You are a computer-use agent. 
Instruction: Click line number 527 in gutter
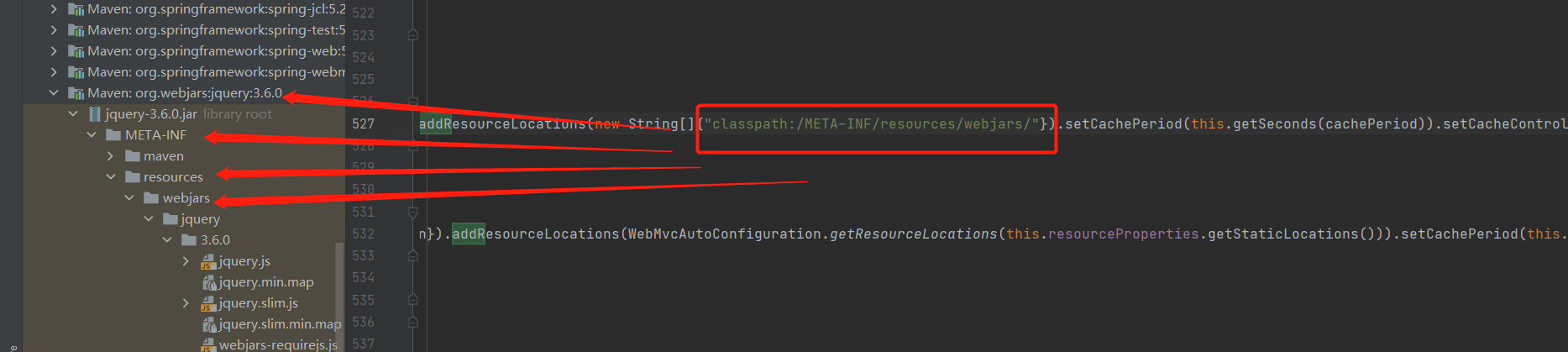(363, 124)
